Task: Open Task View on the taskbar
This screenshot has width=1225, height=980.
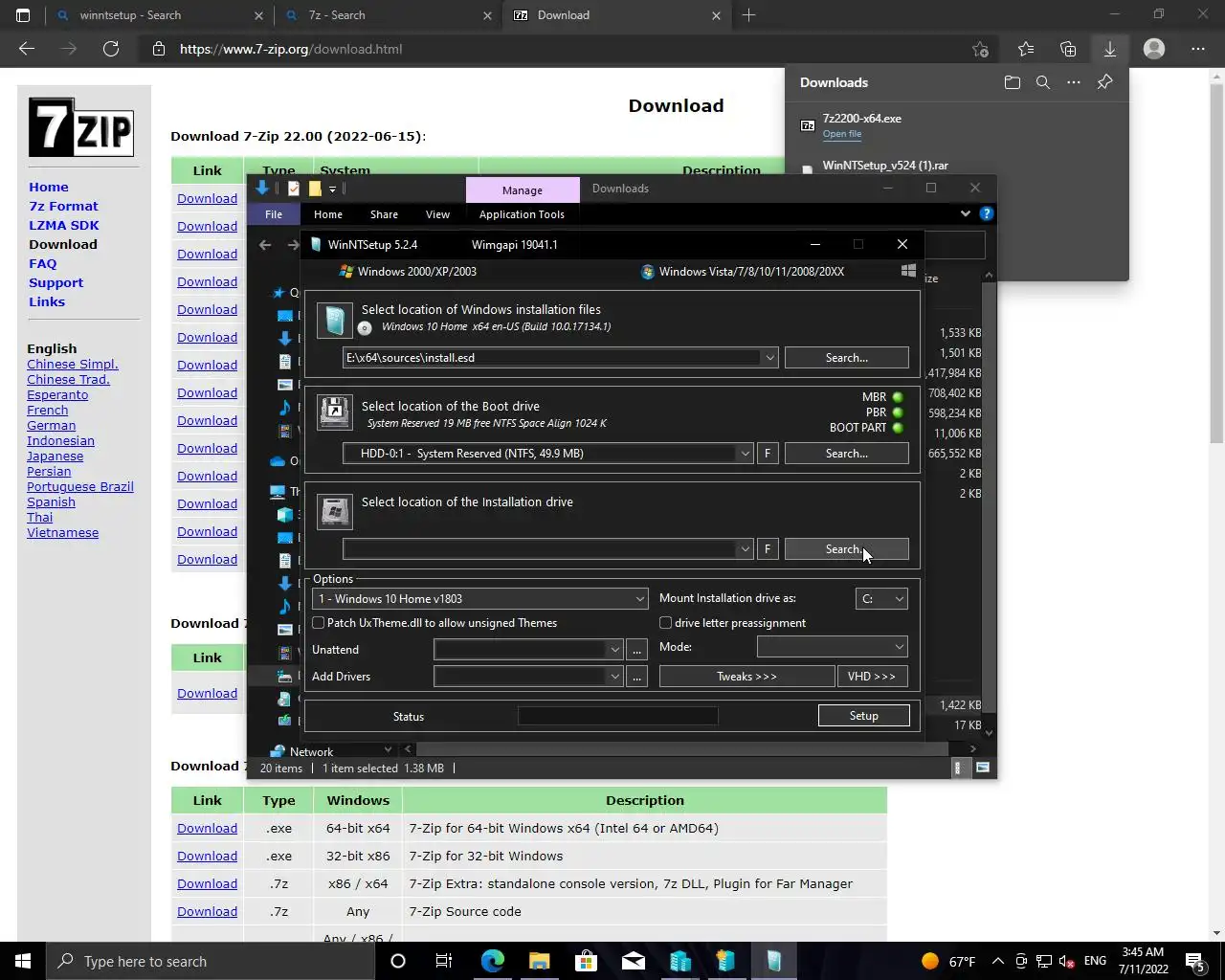Action: pyautogui.click(x=443, y=961)
